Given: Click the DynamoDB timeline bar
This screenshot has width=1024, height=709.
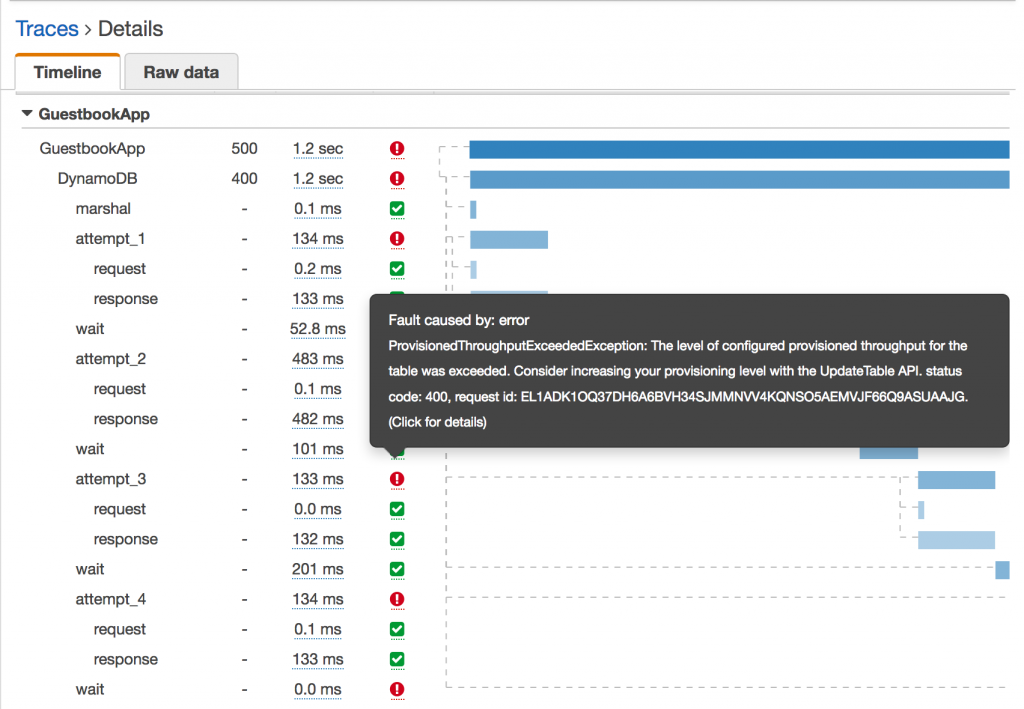Looking at the screenshot, I should pos(739,180).
